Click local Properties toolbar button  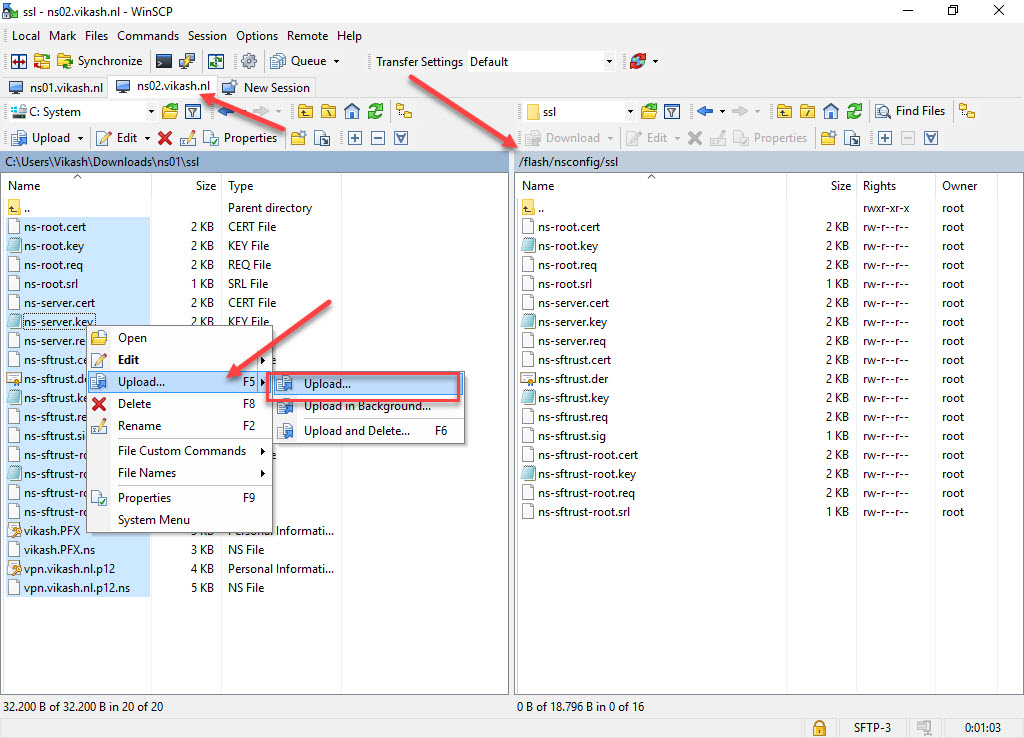pos(240,138)
